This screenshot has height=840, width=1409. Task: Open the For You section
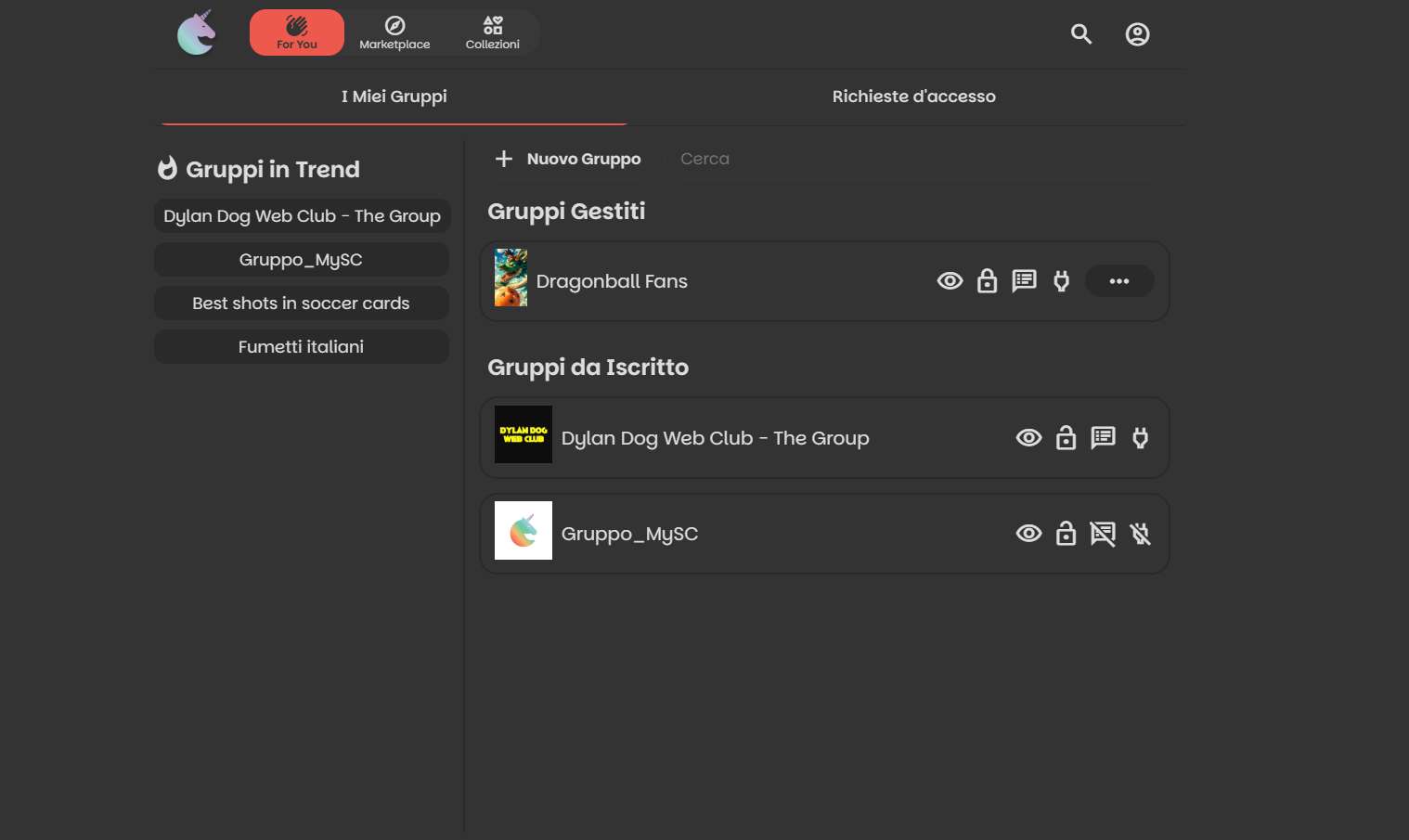click(x=297, y=32)
